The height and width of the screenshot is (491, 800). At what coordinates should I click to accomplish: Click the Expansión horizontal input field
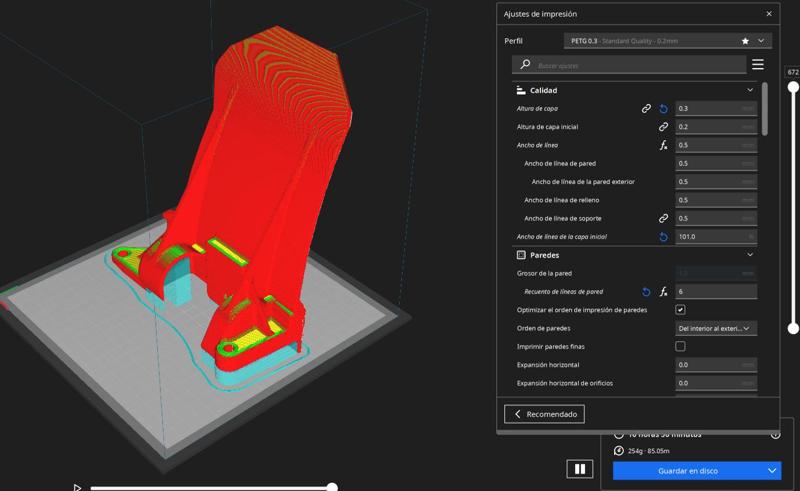[x=715, y=365]
